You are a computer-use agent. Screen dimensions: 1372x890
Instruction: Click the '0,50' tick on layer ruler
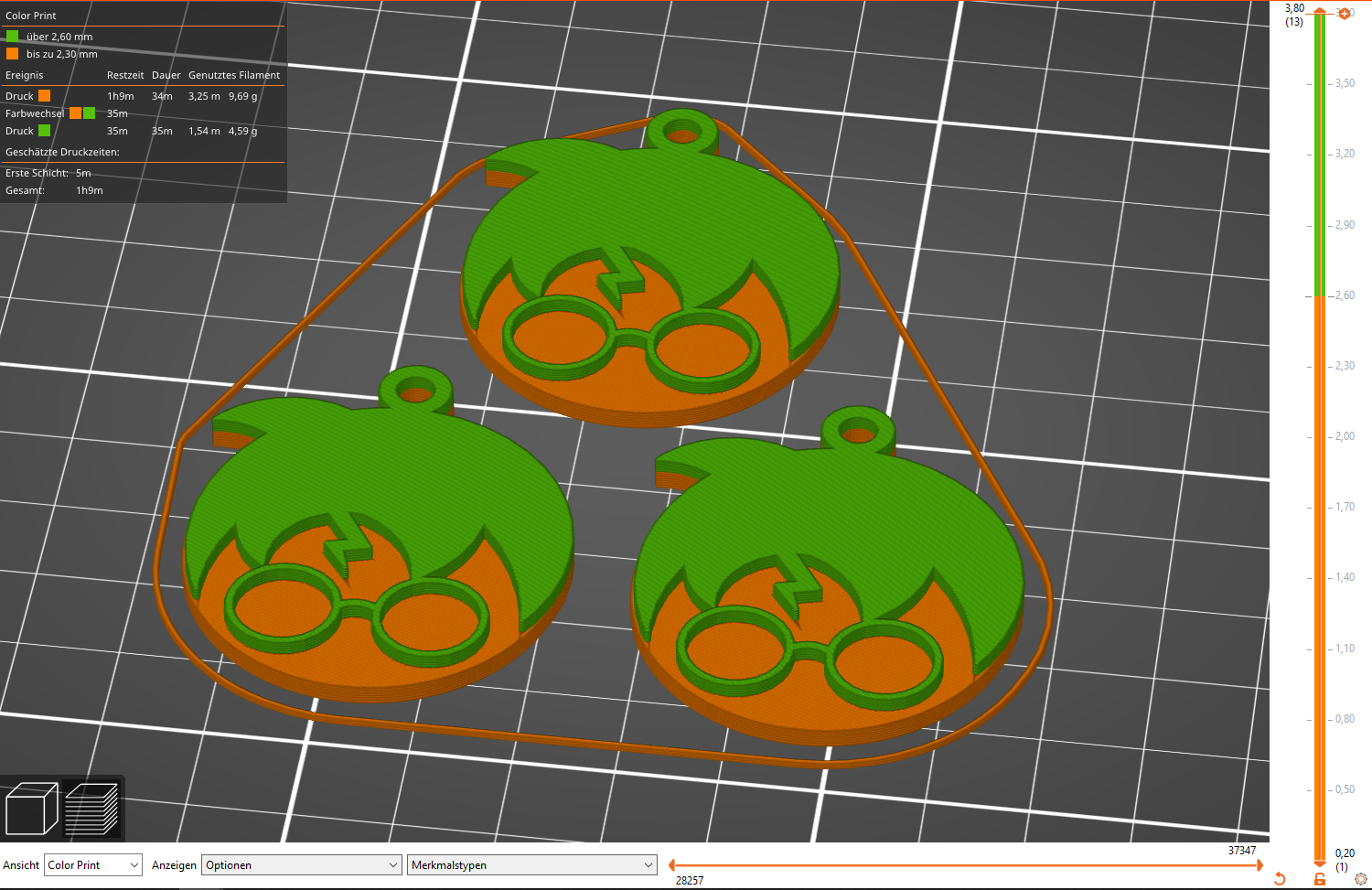coord(1345,789)
